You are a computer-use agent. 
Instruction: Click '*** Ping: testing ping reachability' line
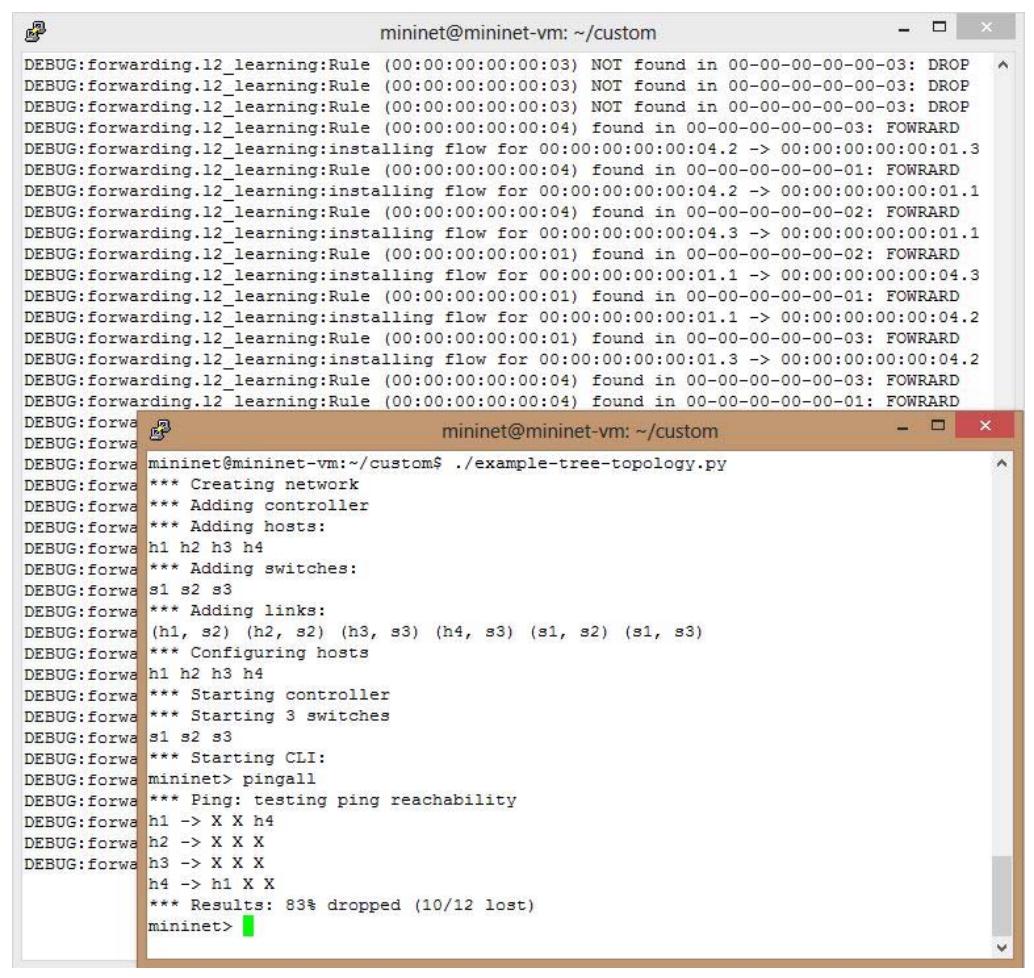[332, 801]
